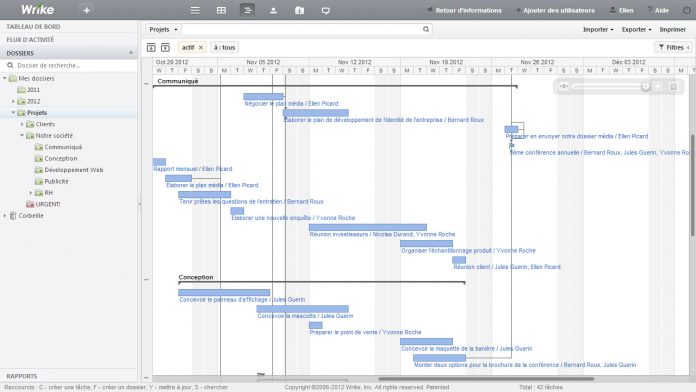Image resolution: width=696 pixels, height=392 pixels.
Task: Collapse the Communiqué group in the Gantt
Action: click(x=146, y=83)
